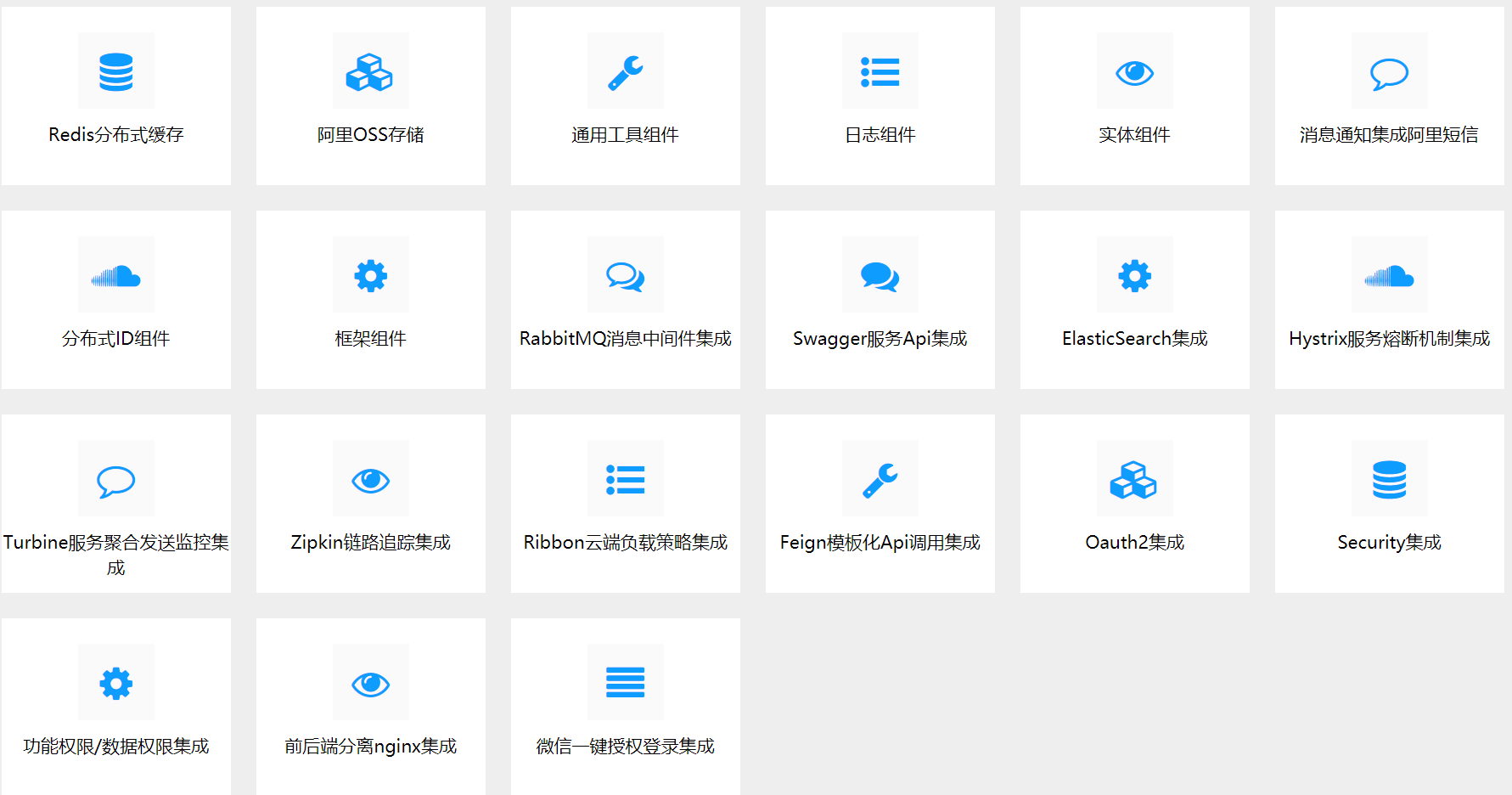The image size is (1512, 795).
Task: Click the cubes icon above Oauth2集成
Action: coord(1133,479)
